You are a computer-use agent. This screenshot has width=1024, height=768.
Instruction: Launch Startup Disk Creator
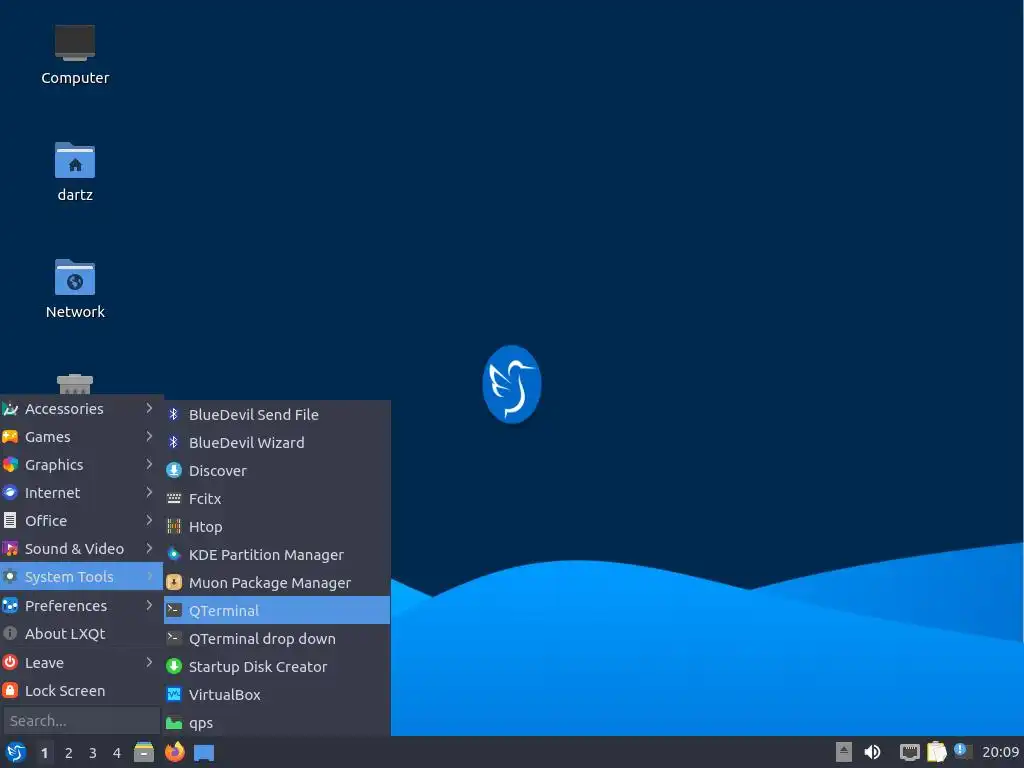[278, 666]
